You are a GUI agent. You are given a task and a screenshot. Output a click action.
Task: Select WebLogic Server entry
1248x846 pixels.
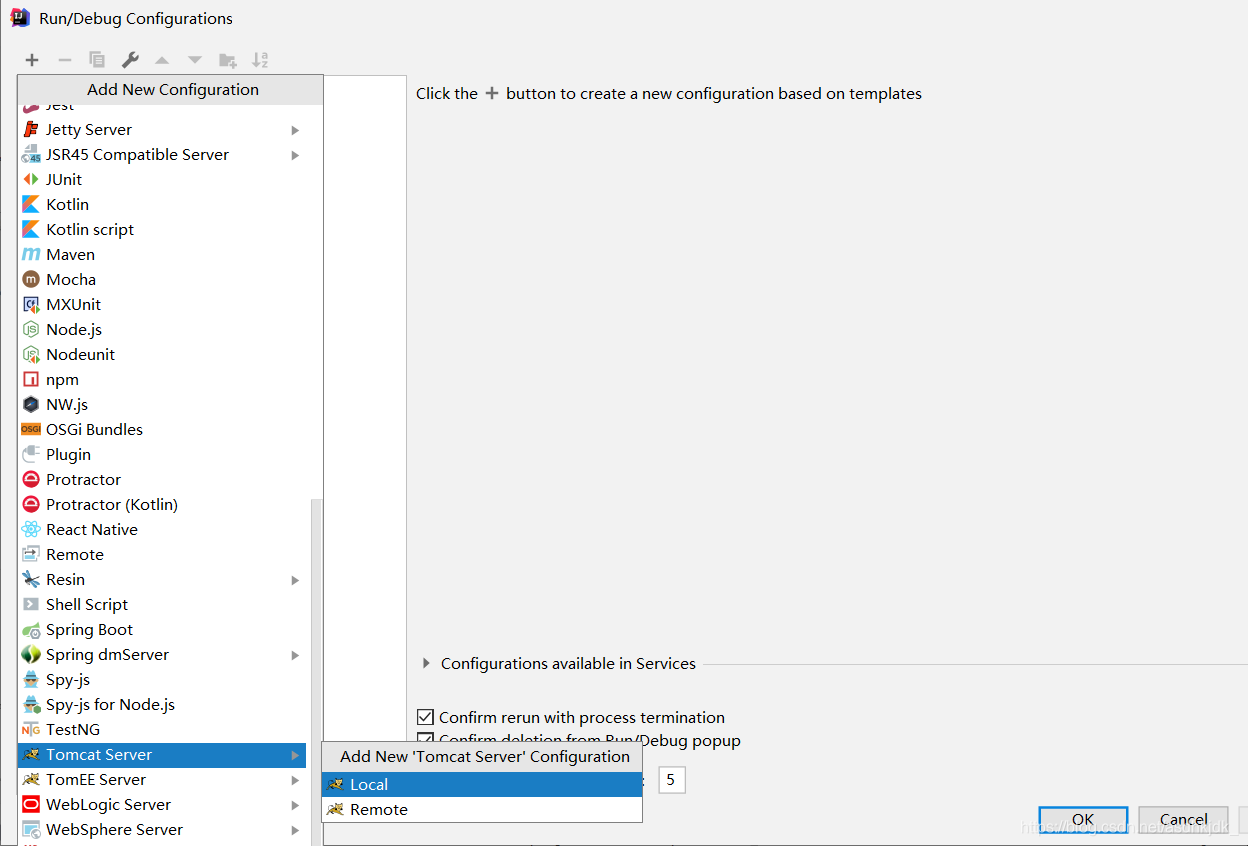162,805
